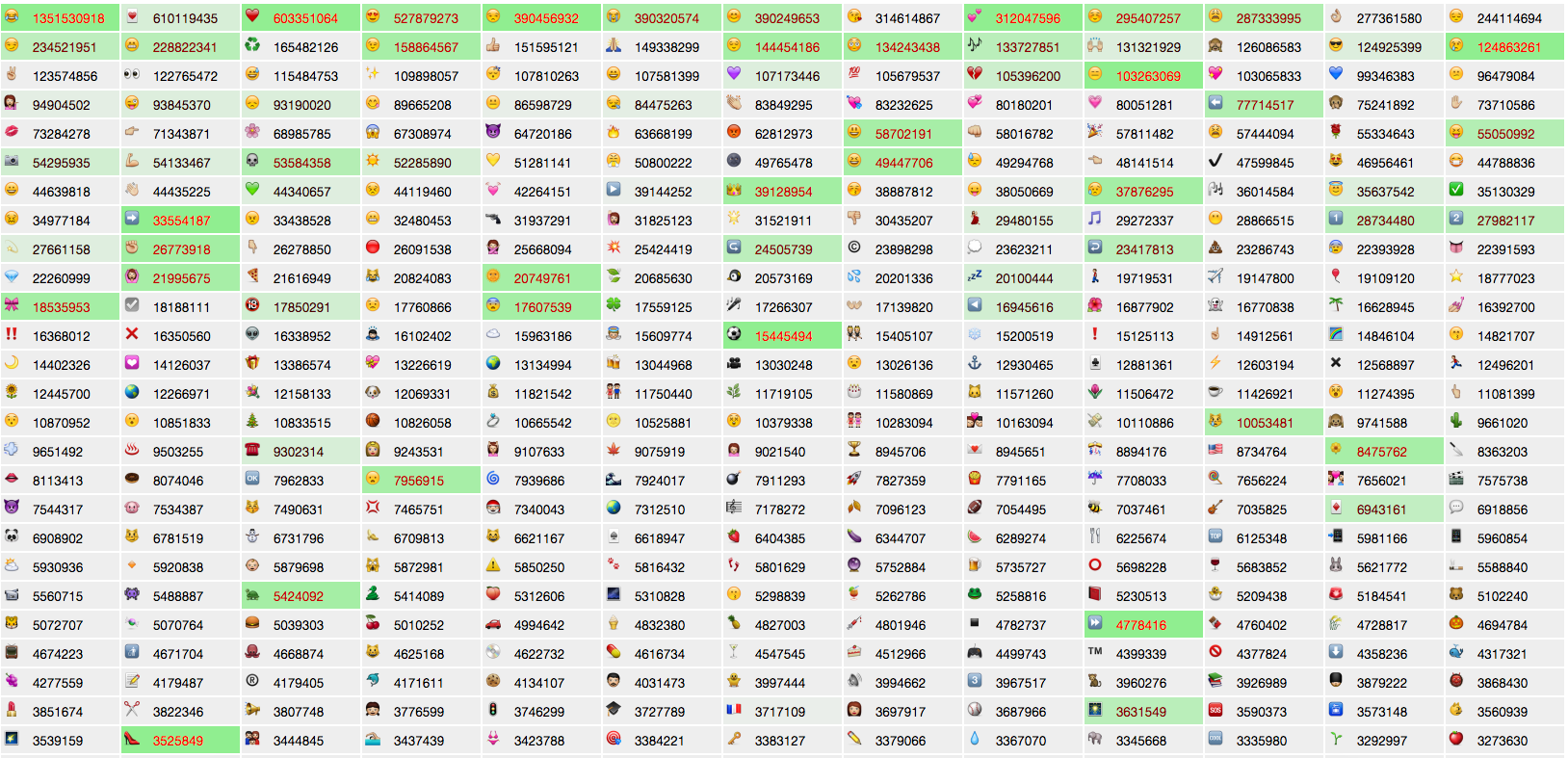This screenshot has height=758, width=1568.
Task: Click the wrapped gift beside 13386574
Action: (x=252, y=363)
